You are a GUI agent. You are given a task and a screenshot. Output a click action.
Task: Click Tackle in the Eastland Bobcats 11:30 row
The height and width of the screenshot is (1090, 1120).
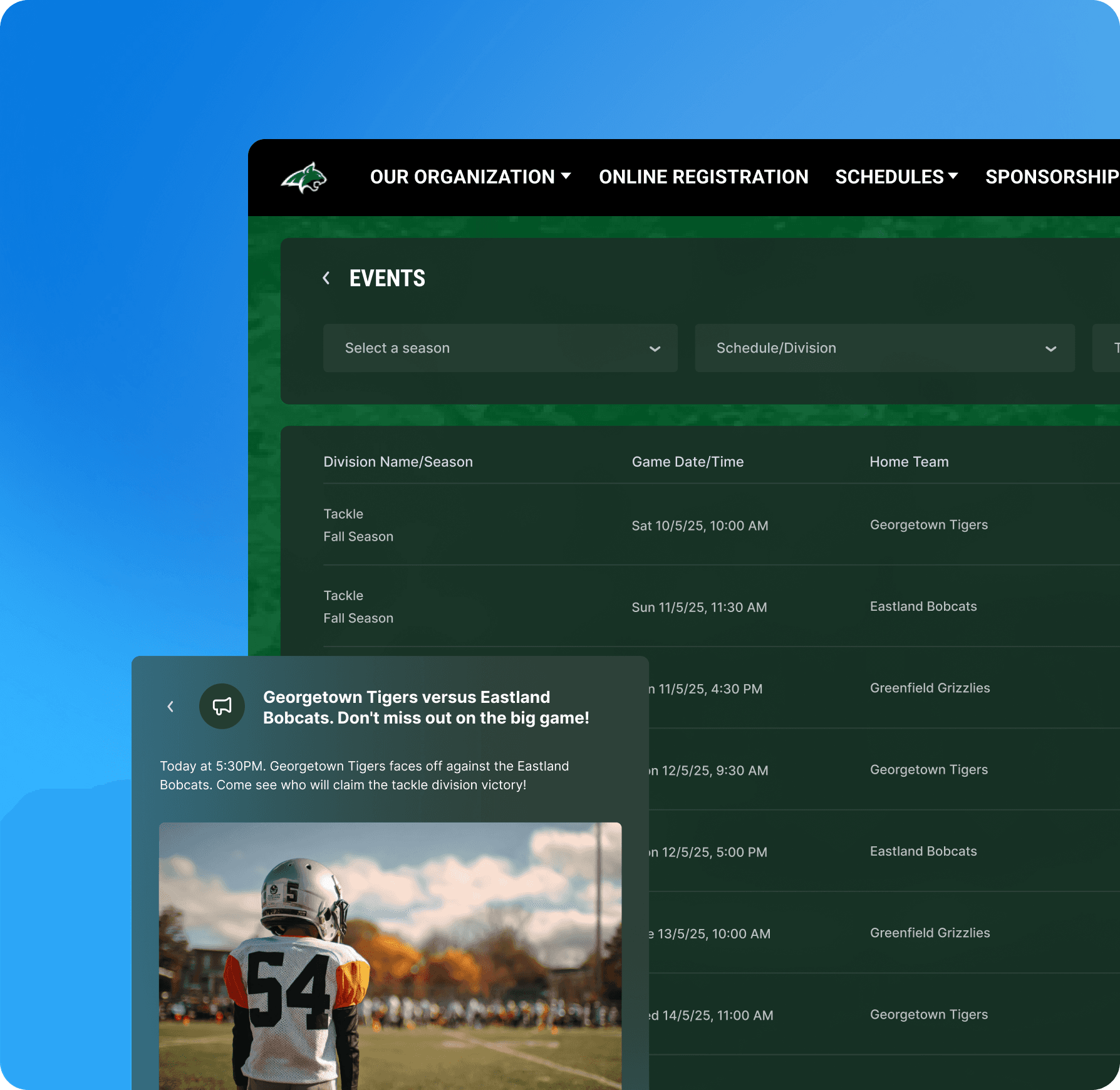click(x=343, y=595)
